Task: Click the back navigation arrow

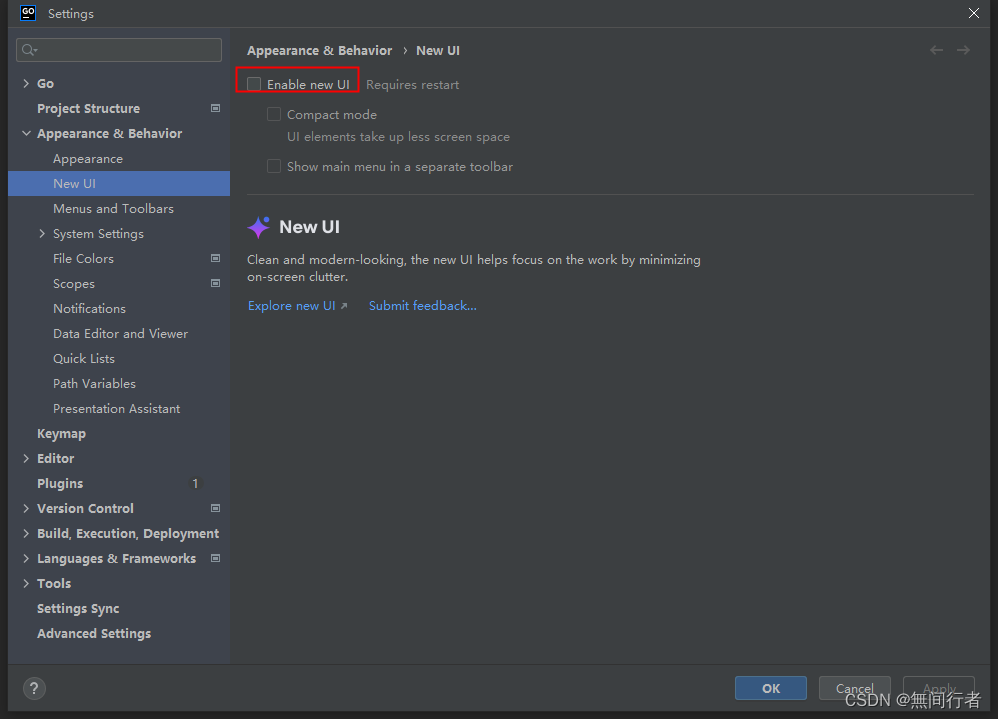Action: (x=936, y=50)
